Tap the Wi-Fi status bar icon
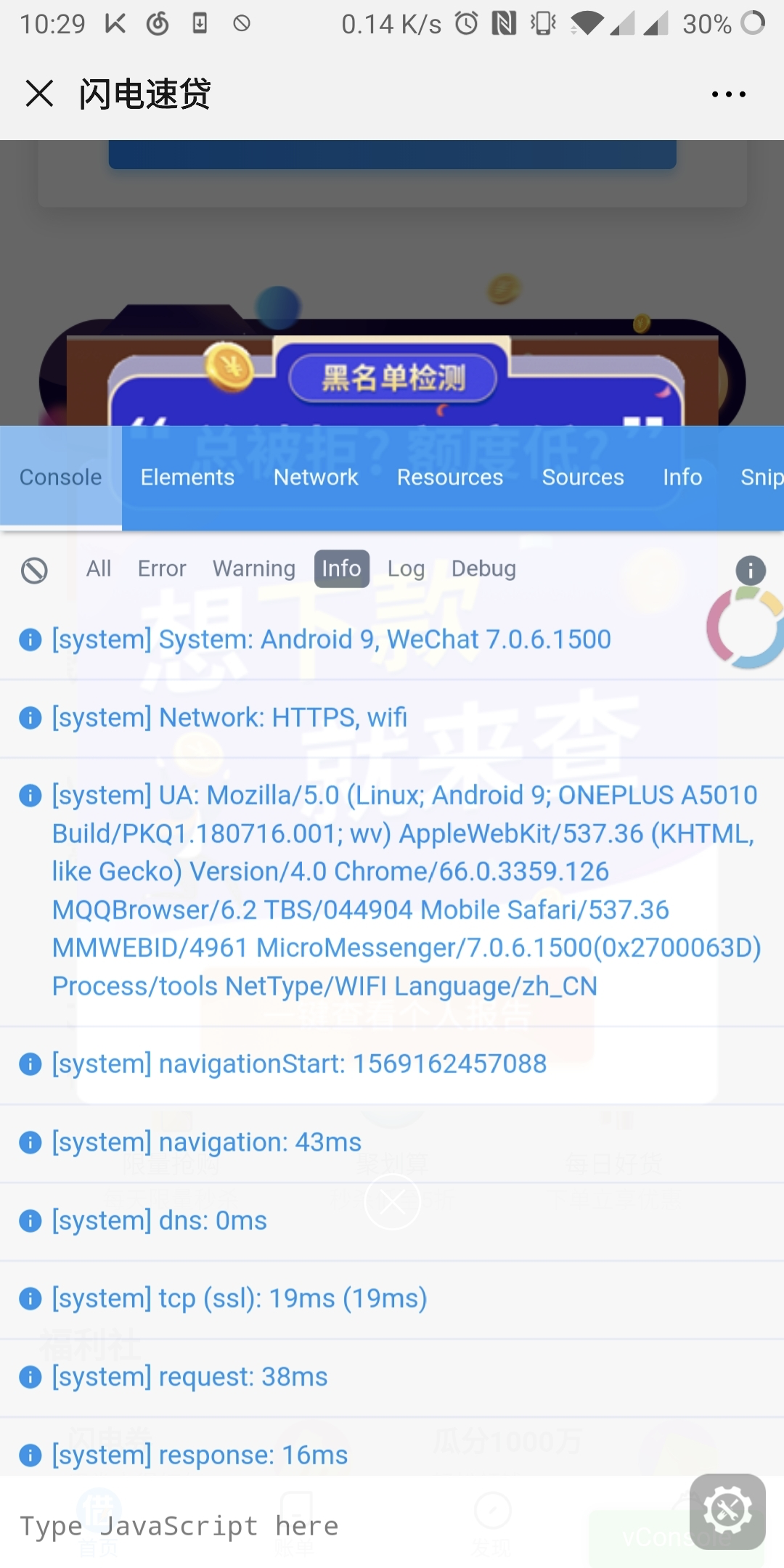The width and height of the screenshot is (784, 1568). [587, 24]
